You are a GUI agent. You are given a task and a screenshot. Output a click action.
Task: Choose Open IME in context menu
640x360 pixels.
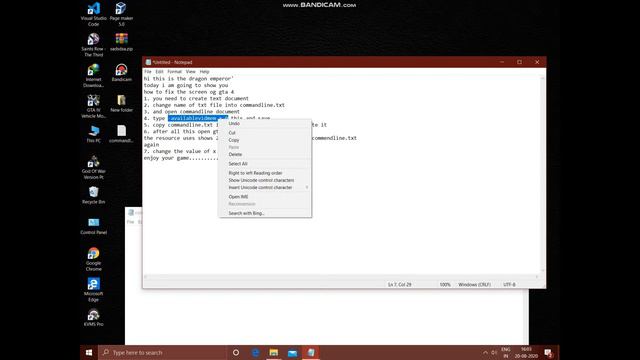tap(264, 197)
